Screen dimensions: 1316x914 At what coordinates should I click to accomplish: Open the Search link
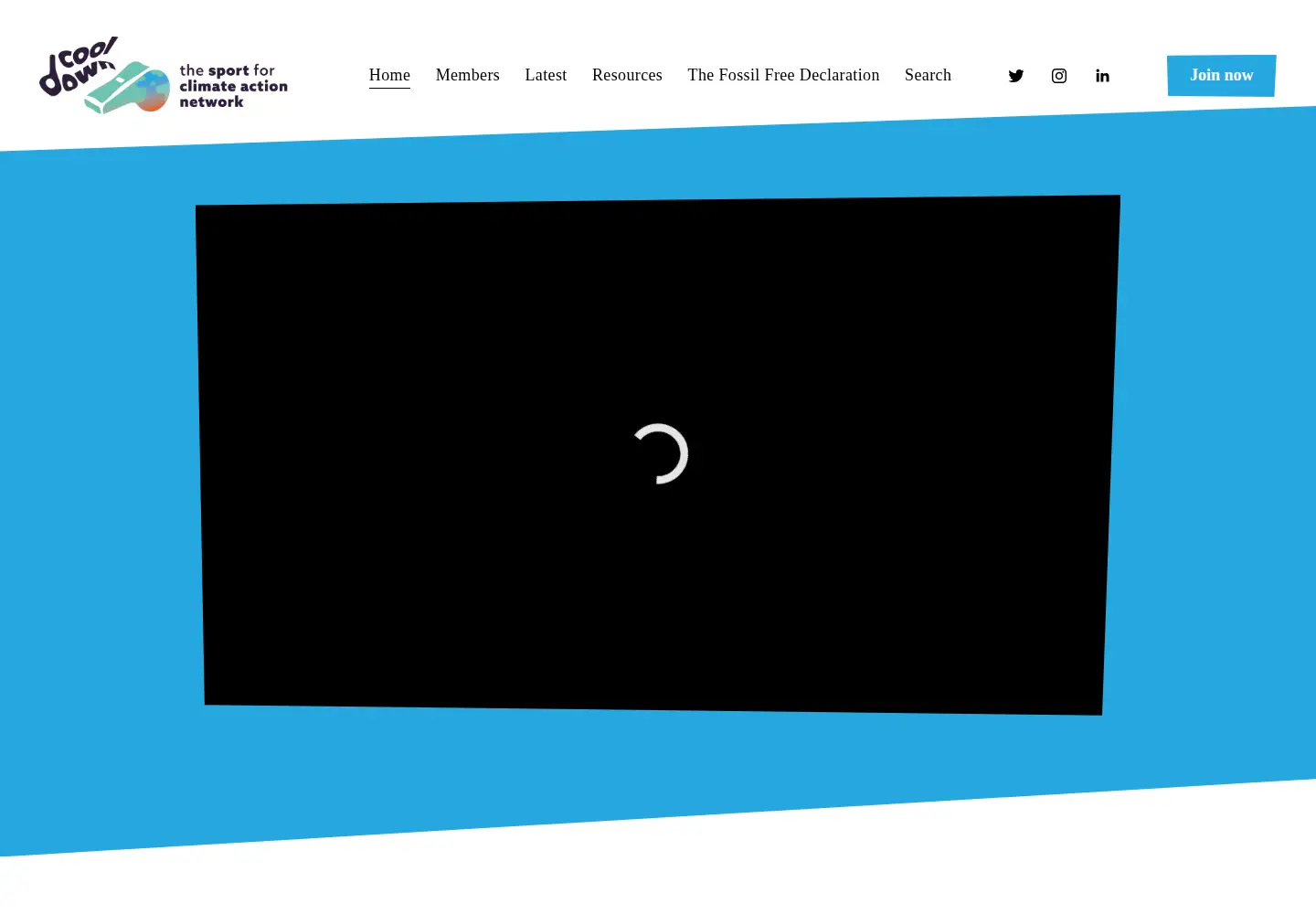(x=928, y=75)
